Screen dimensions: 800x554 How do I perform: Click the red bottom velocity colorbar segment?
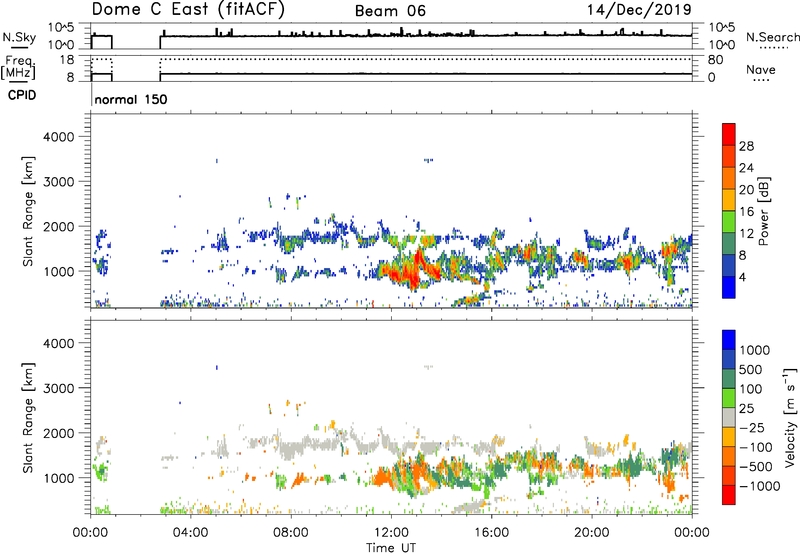click(729, 495)
